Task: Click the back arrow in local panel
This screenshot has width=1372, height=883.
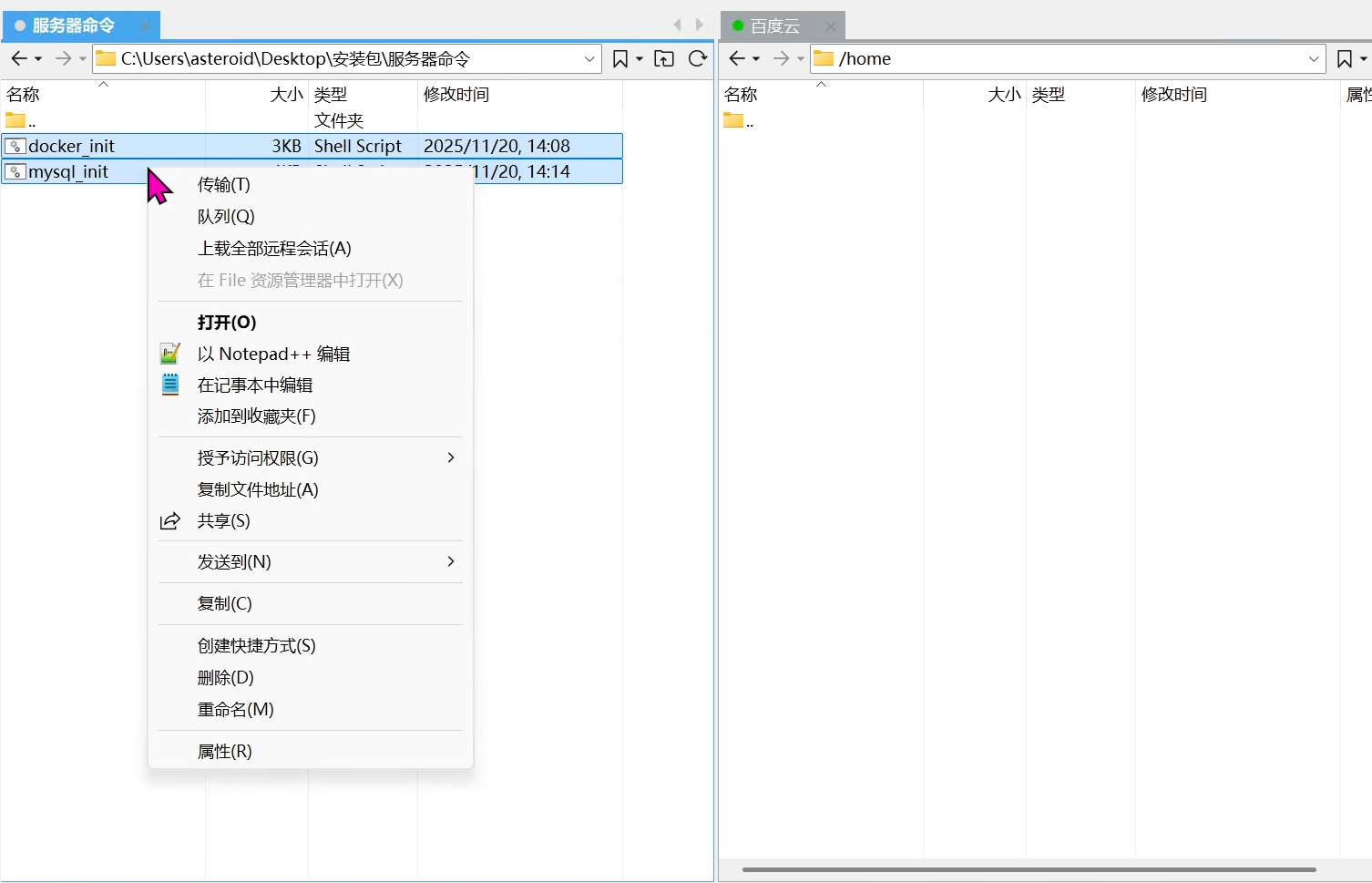Action: pos(19,59)
